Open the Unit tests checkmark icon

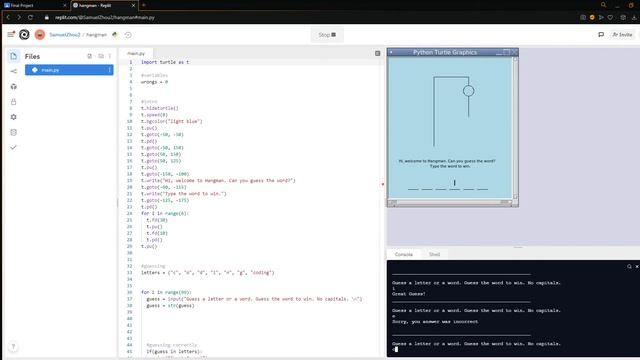13,147
